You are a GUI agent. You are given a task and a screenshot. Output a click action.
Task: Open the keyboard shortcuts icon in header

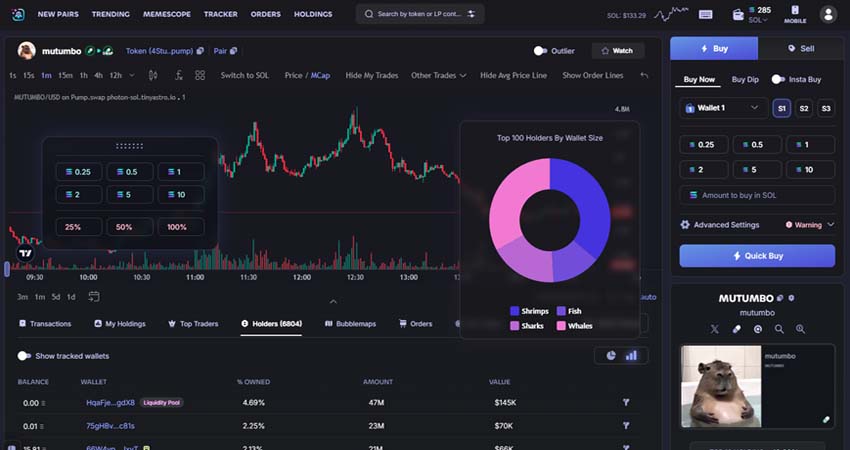706,14
